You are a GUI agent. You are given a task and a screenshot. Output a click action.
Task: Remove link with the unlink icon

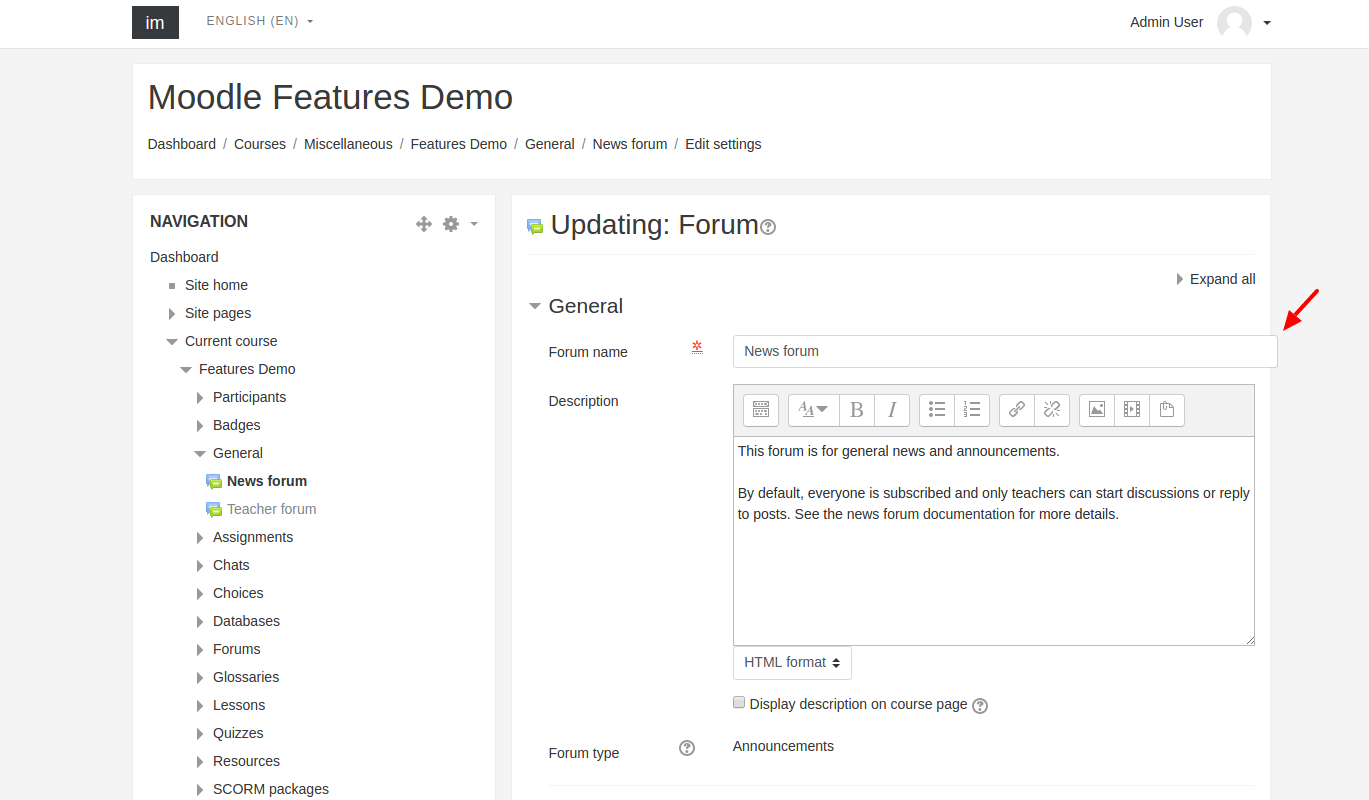coord(1052,410)
